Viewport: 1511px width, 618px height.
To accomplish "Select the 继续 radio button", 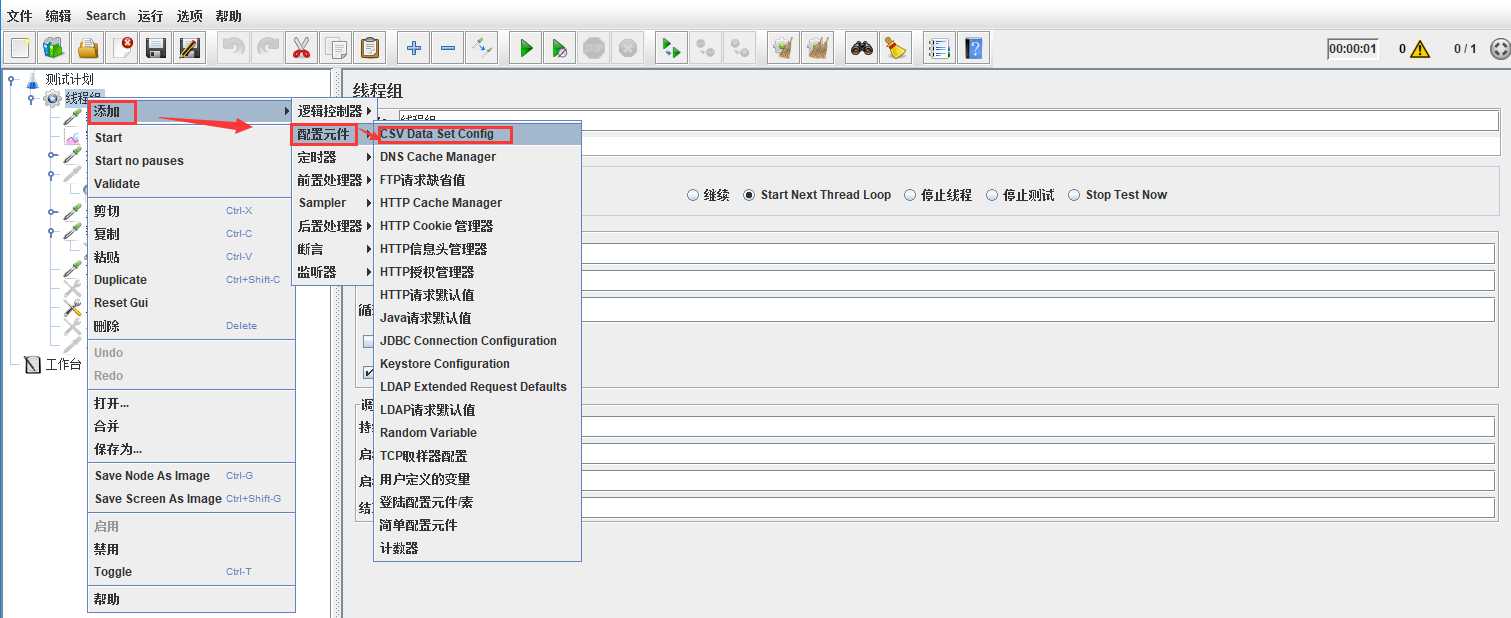I will click(x=693, y=195).
